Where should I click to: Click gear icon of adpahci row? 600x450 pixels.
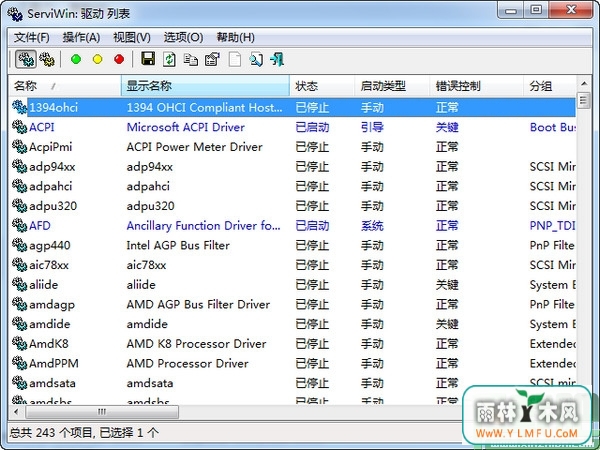[x=19, y=186]
